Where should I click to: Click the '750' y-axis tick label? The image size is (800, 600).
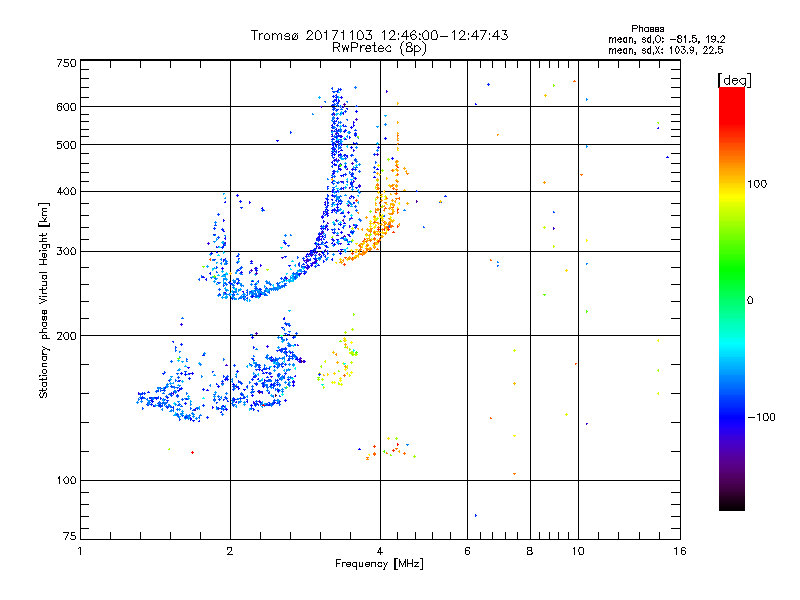(x=66, y=63)
